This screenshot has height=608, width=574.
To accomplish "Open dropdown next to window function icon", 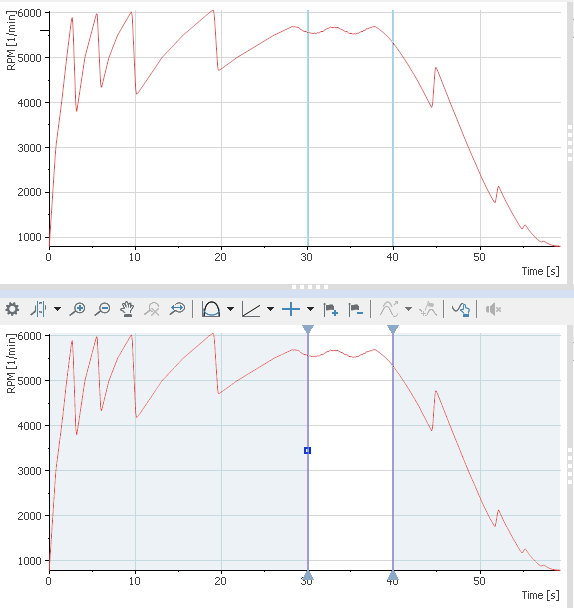I will tap(230, 309).
